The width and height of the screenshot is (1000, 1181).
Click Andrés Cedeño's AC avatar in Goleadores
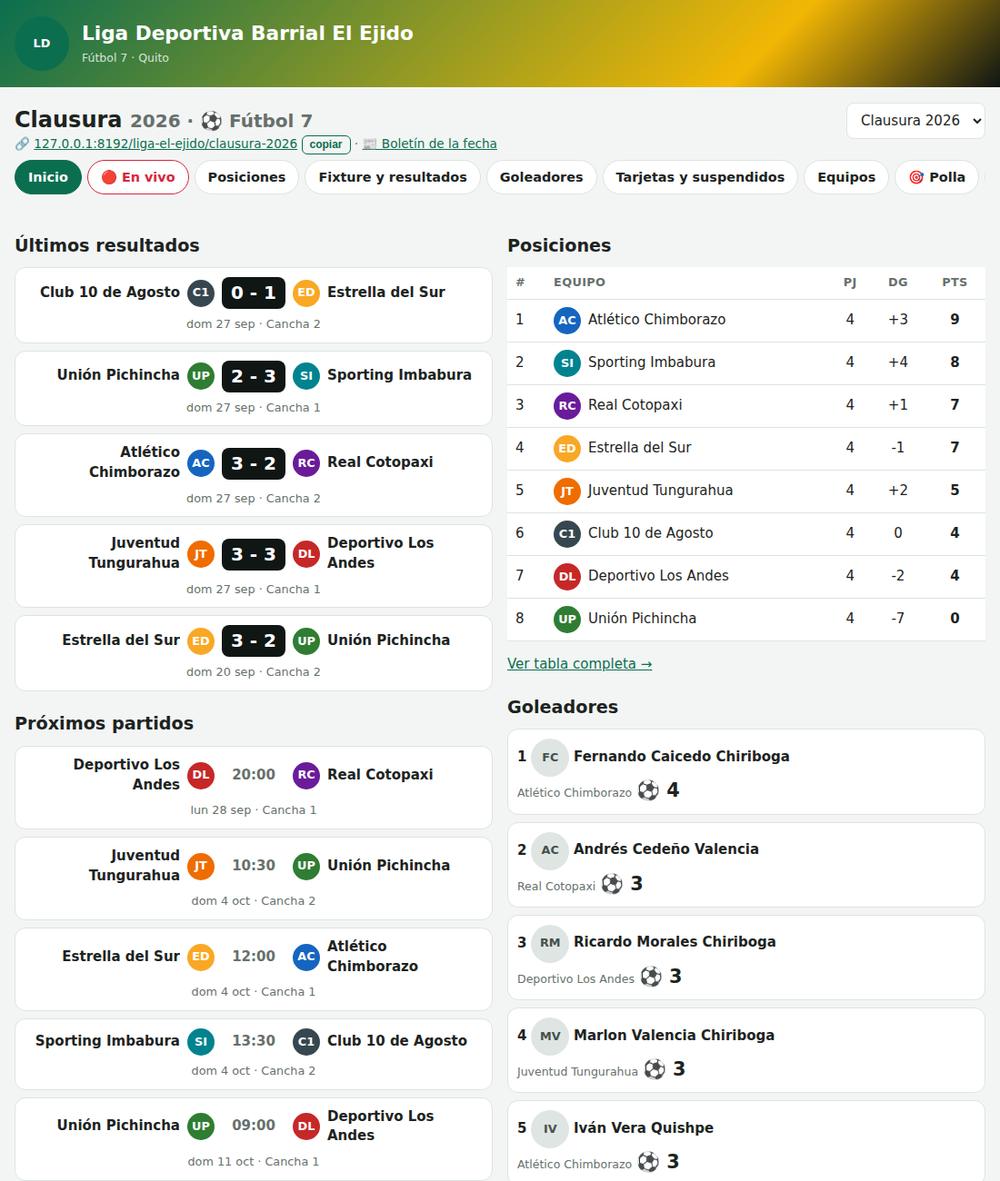pyautogui.click(x=550, y=850)
